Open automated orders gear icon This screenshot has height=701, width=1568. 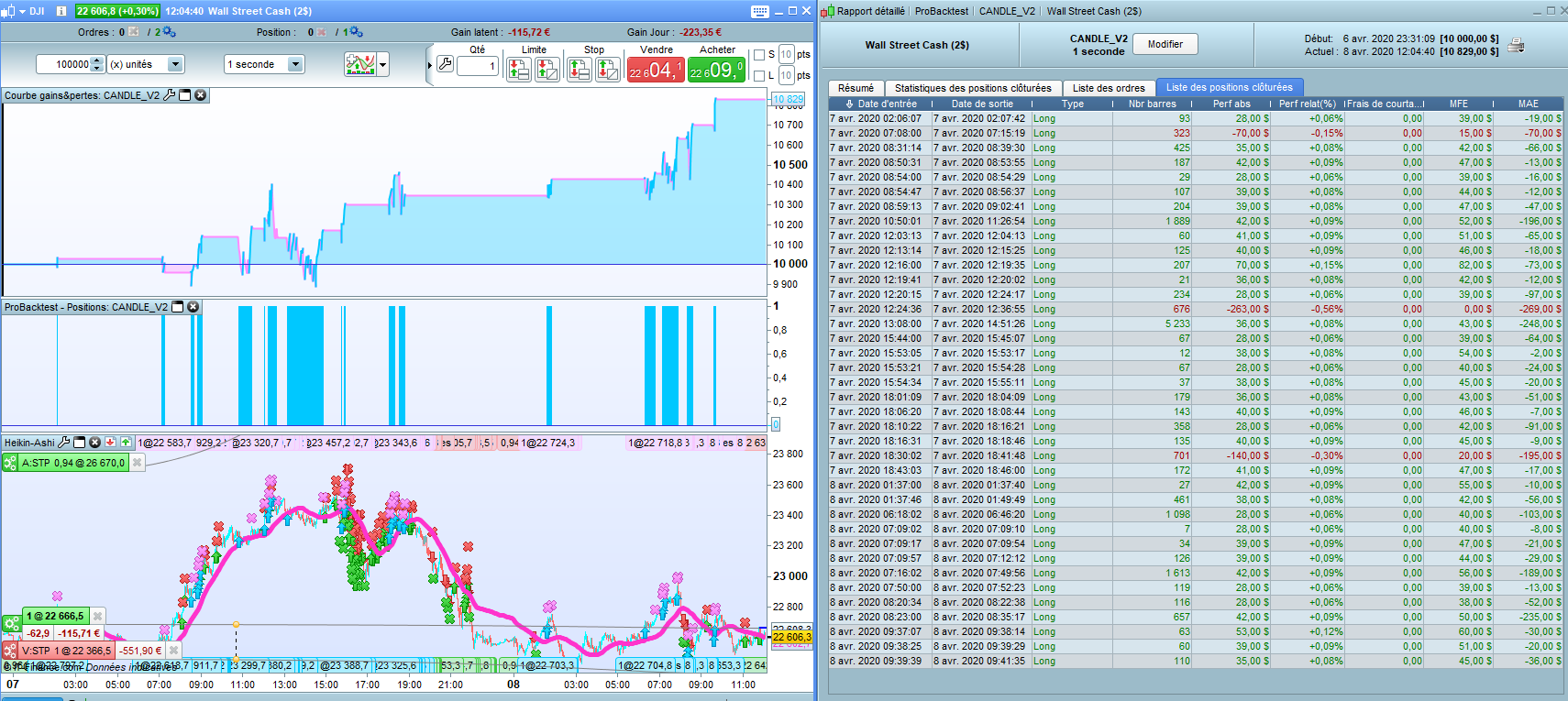pos(169,32)
